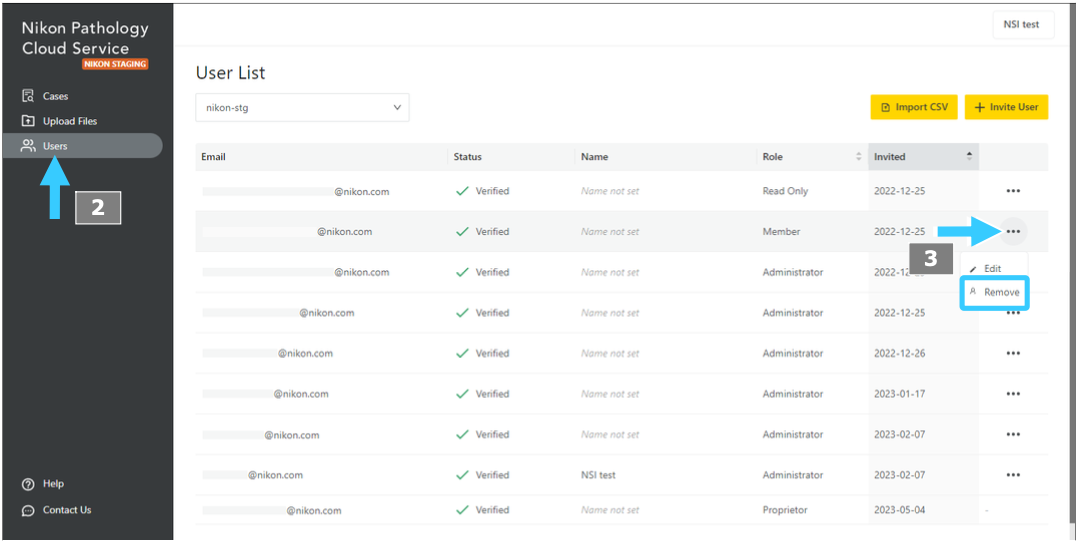
Task: Open Help from the sidebar
Action: (x=43, y=483)
